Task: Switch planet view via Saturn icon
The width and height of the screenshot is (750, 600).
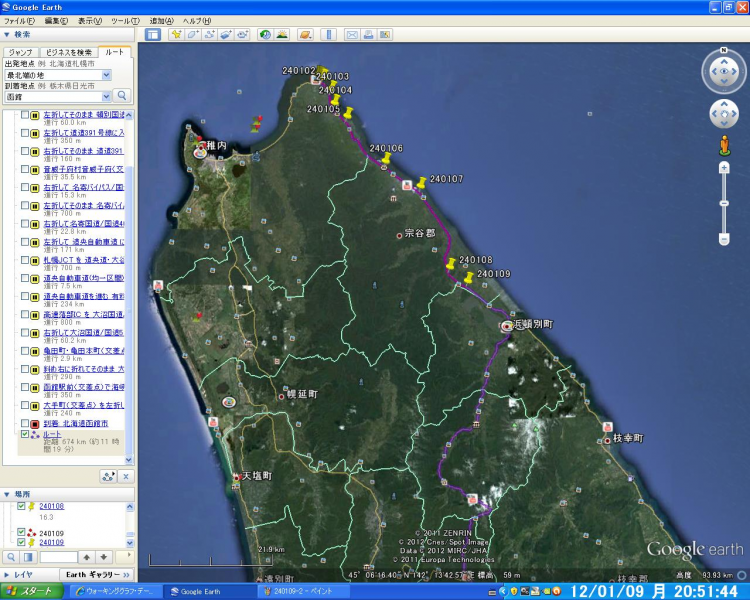Action: click(305, 34)
